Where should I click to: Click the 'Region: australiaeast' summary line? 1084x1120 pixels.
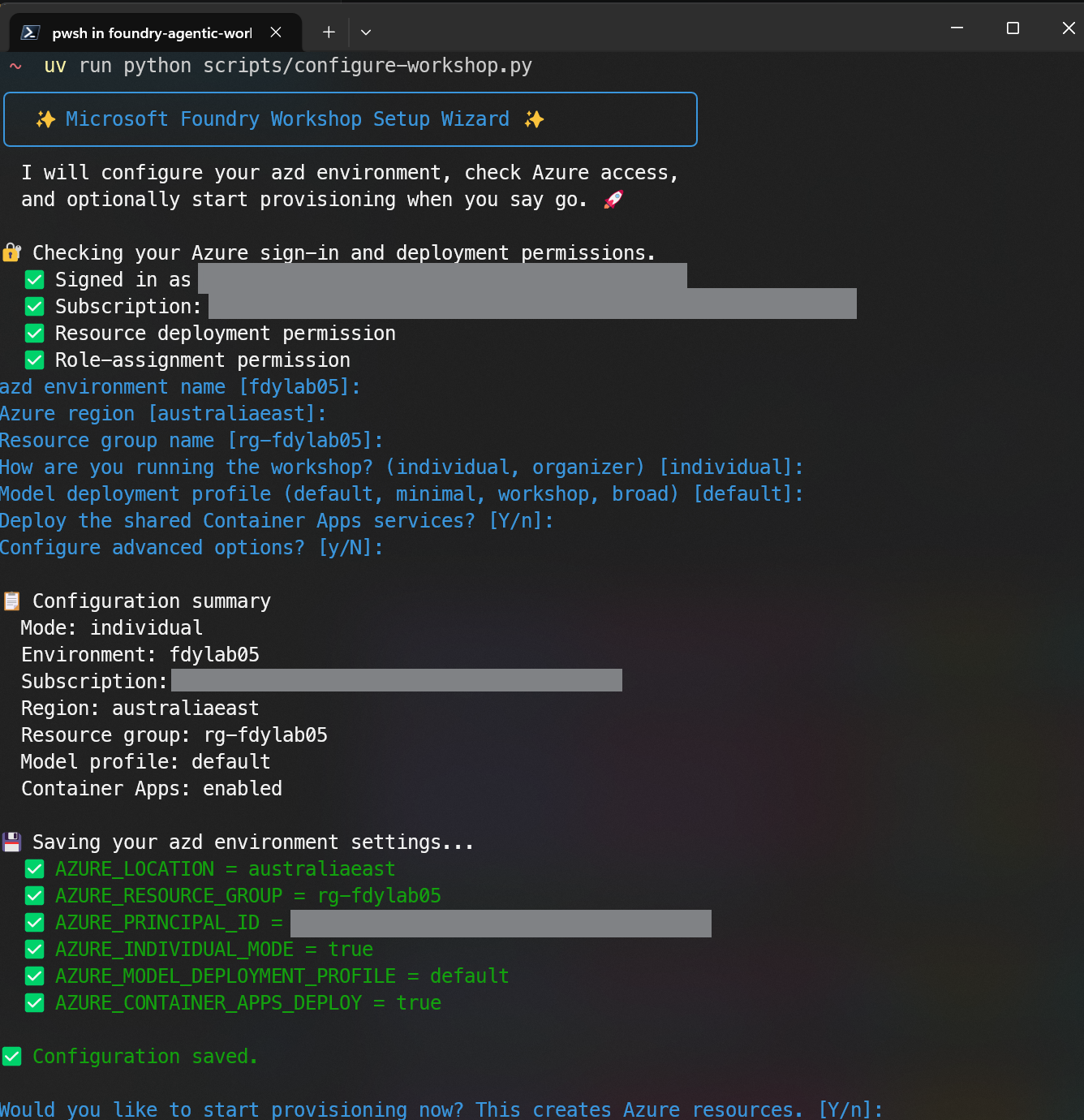coord(140,709)
